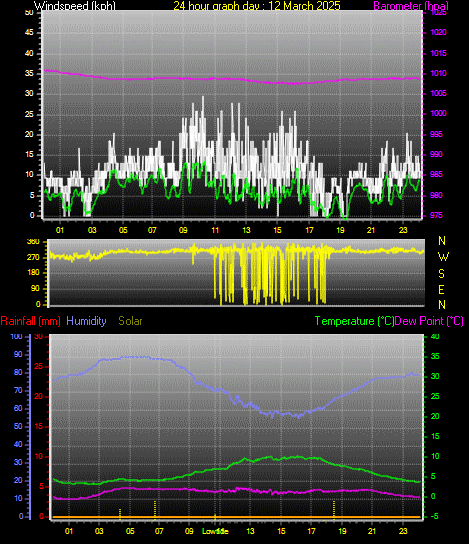Screen dimensions: 469x544
Task: Click the Lowtide marker label
Action: [215, 531]
